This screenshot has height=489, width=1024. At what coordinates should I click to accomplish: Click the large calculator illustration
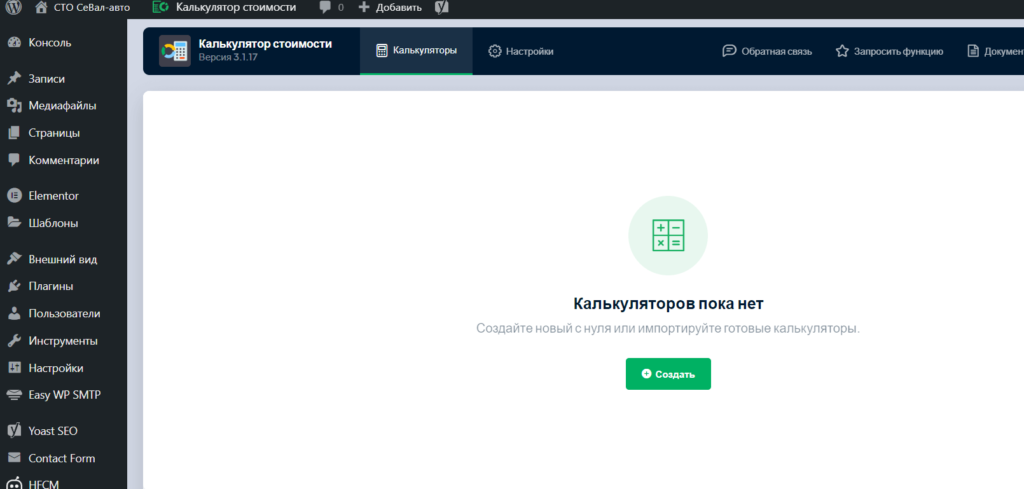(x=668, y=236)
